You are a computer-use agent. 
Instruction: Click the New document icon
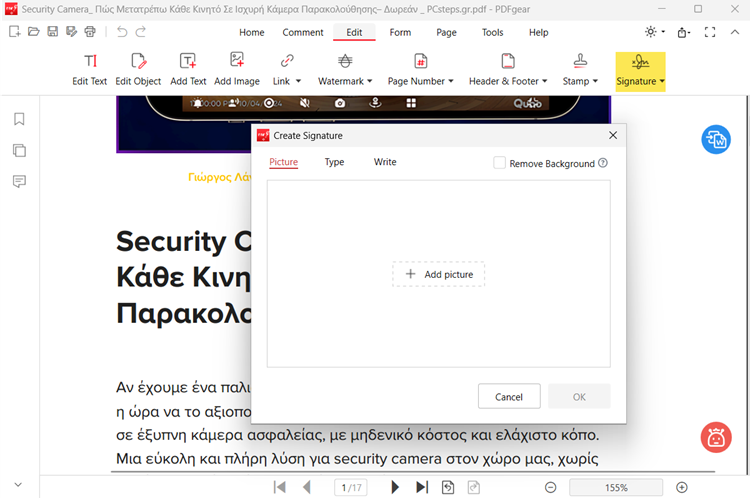14,32
